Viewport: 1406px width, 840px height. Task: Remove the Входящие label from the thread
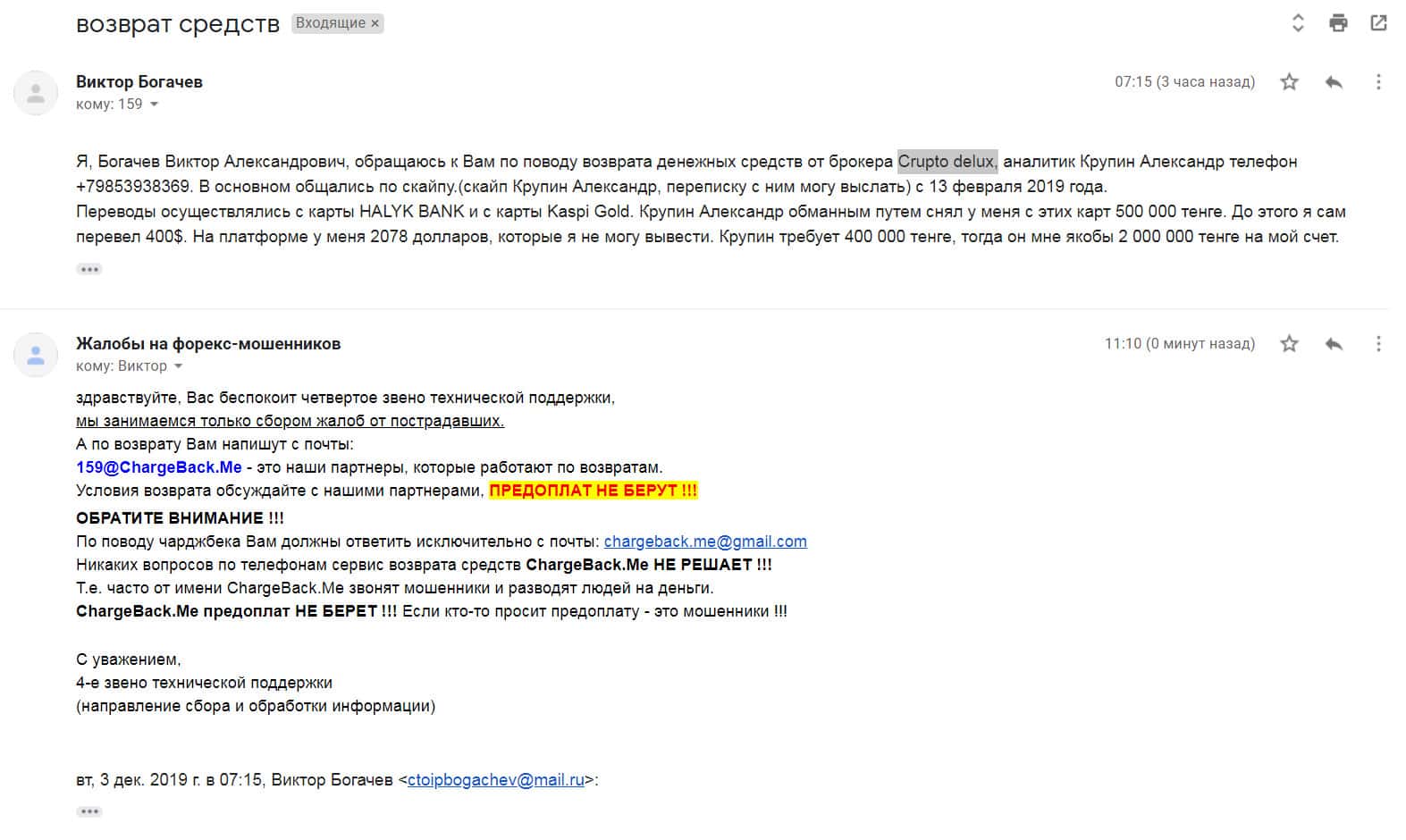coord(375,23)
